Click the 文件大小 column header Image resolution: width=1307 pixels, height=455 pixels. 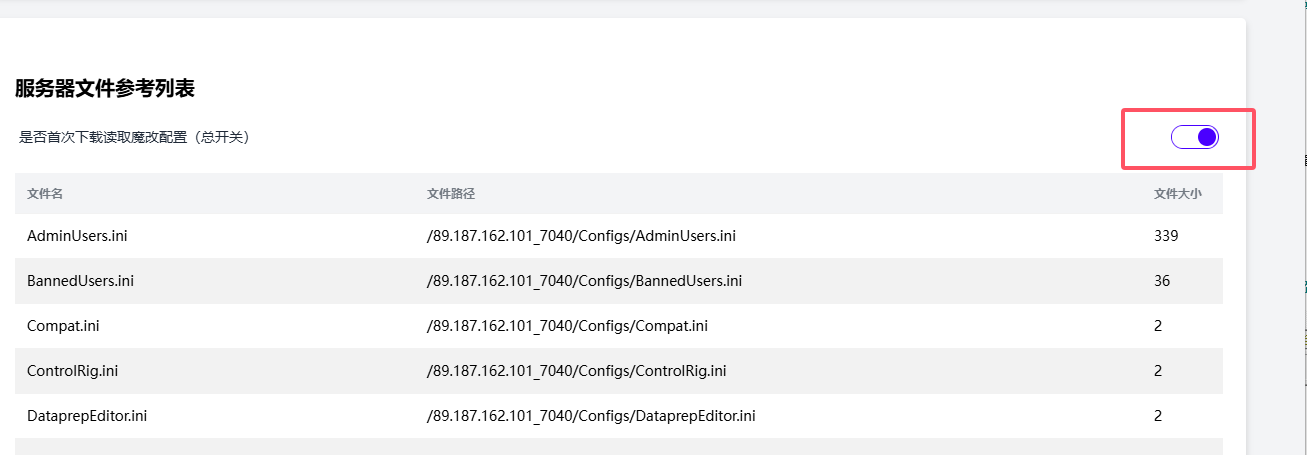pyautogui.click(x=1177, y=193)
